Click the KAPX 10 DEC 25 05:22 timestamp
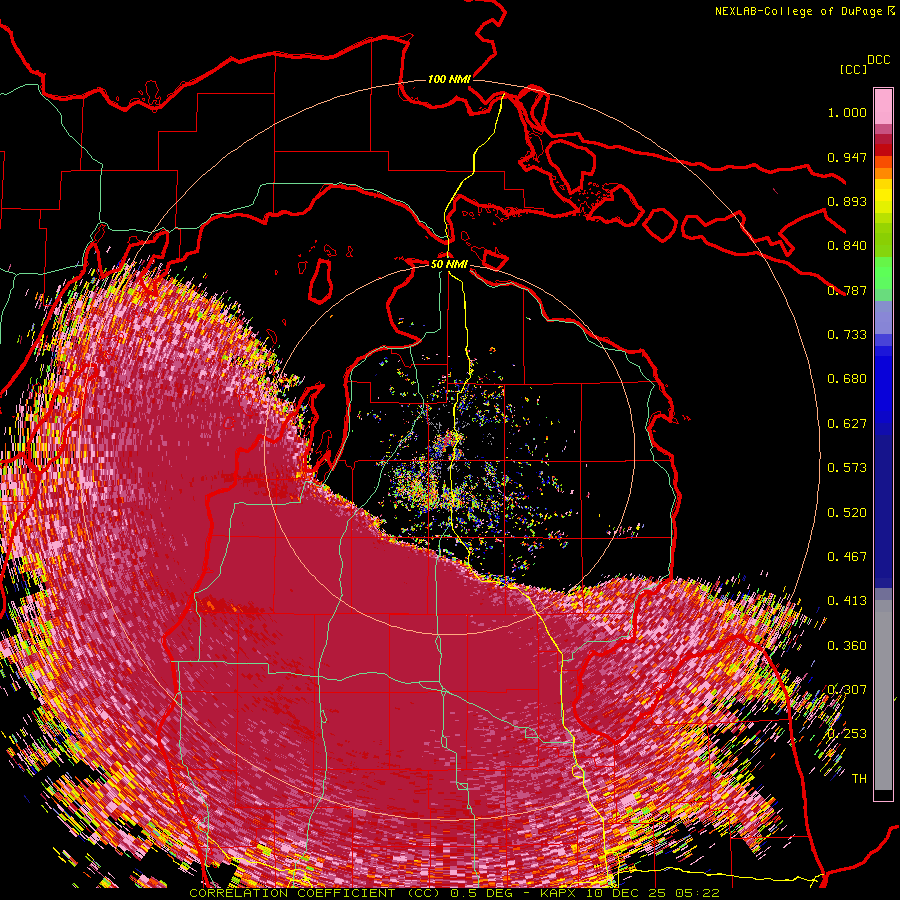900x900 pixels. click(630, 893)
